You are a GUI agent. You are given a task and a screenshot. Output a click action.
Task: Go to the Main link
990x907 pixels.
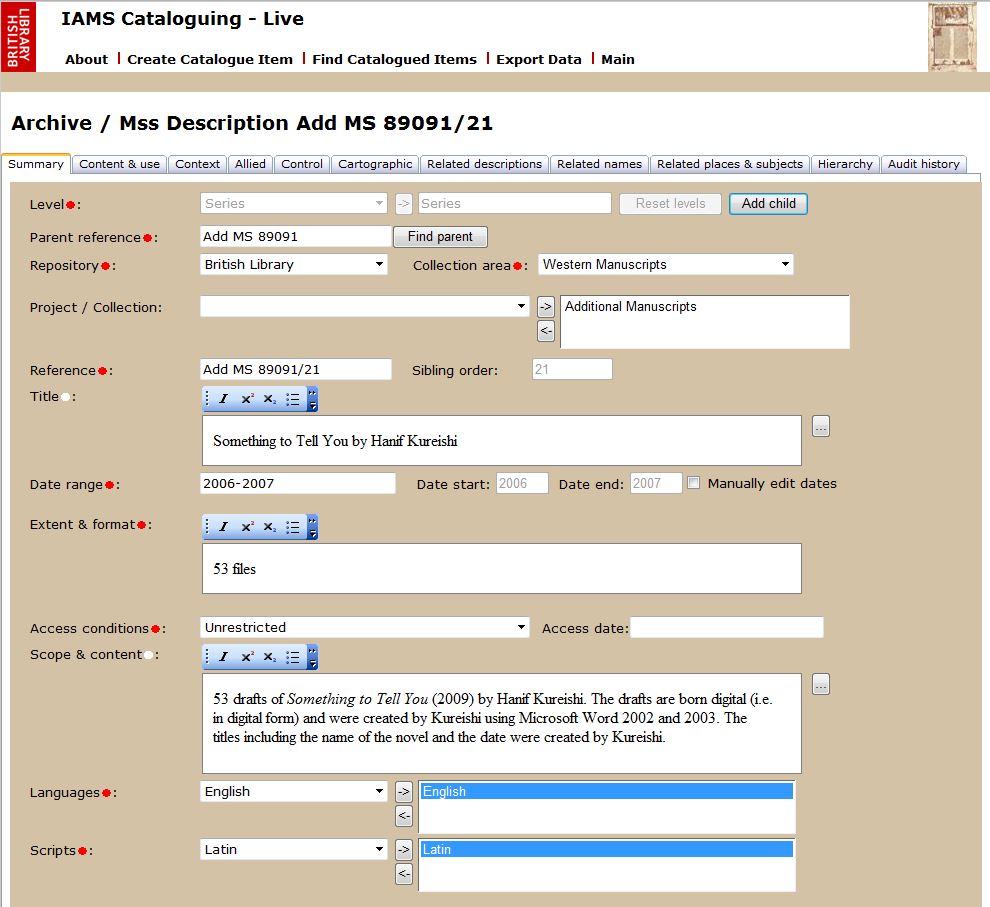(x=617, y=59)
